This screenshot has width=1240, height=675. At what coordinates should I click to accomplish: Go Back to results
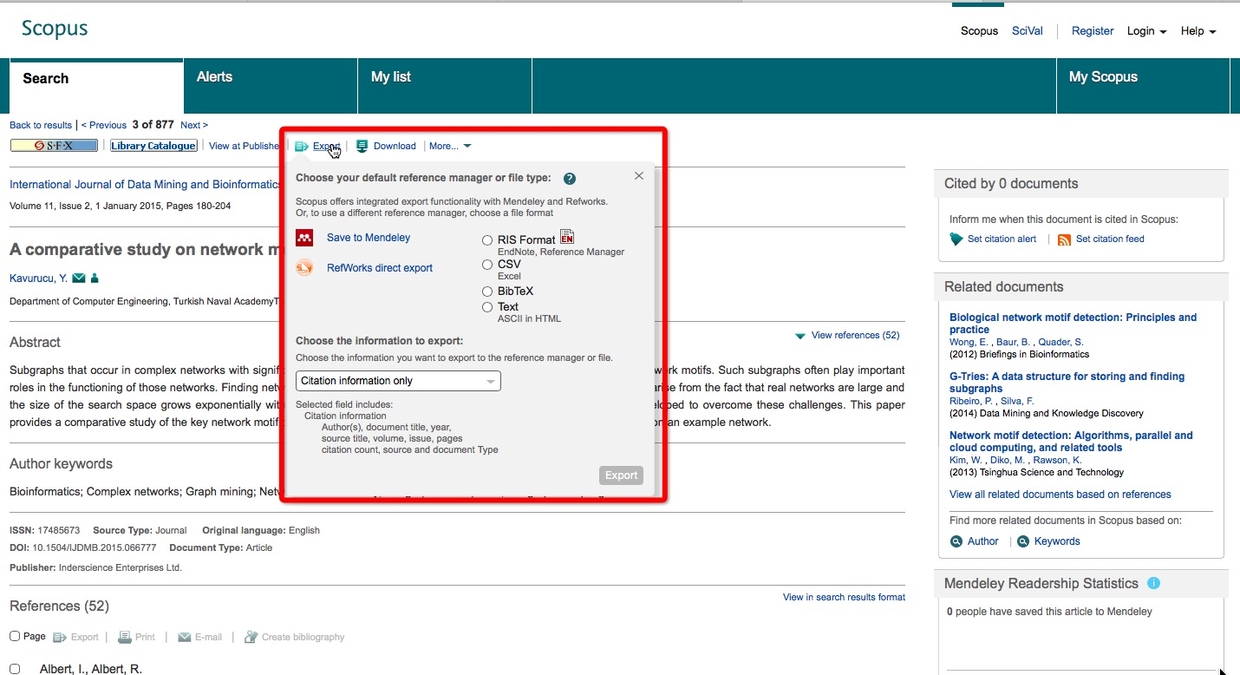point(41,125)
